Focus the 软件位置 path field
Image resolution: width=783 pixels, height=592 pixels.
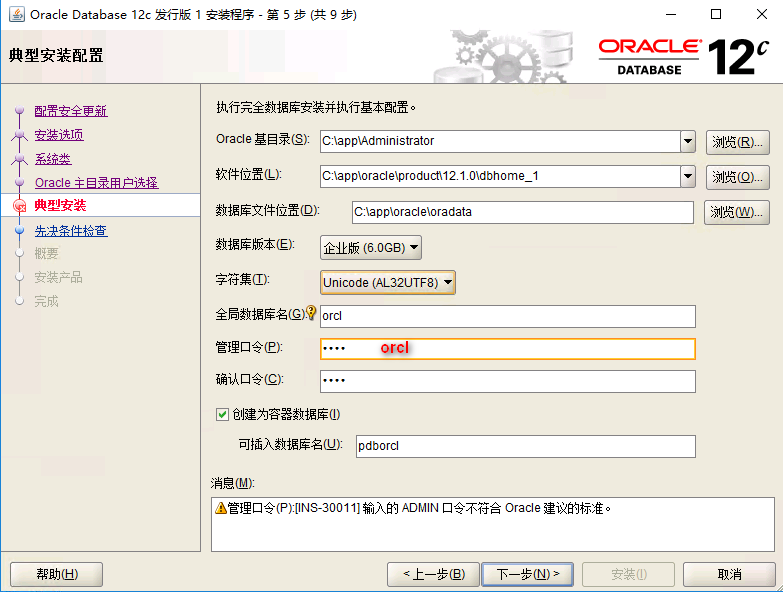[500, 176]
